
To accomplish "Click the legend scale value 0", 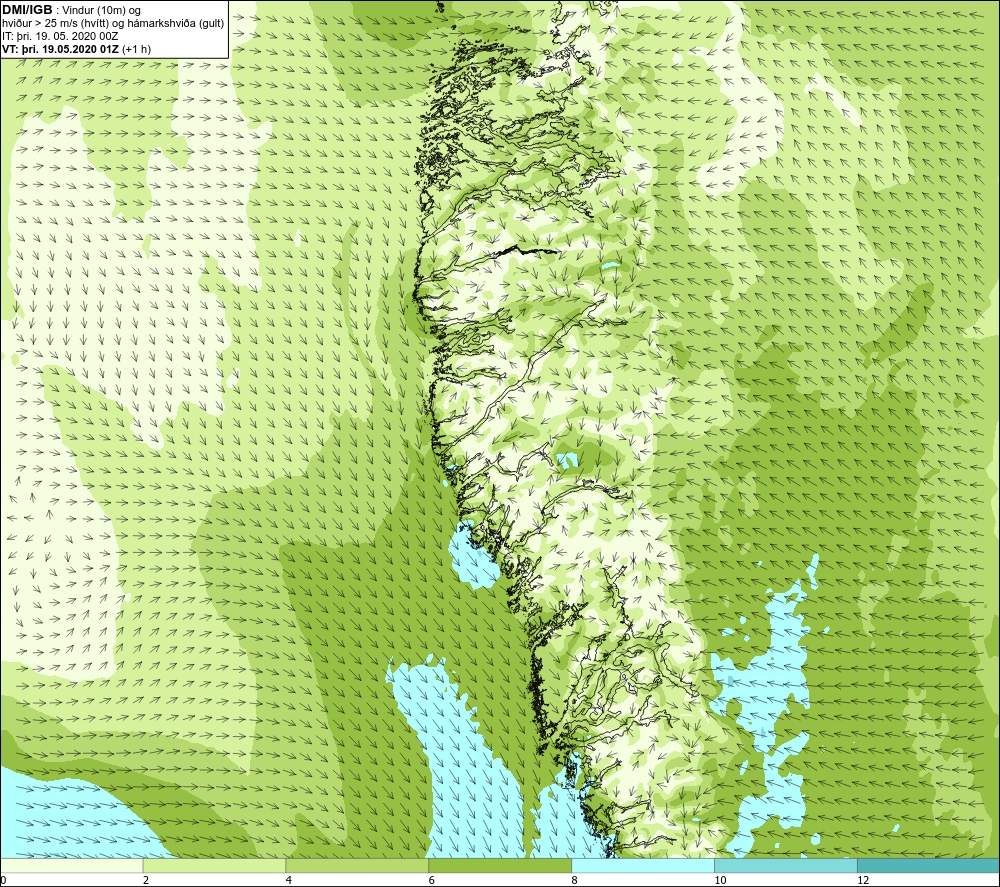I will click(x=3, y=880).
